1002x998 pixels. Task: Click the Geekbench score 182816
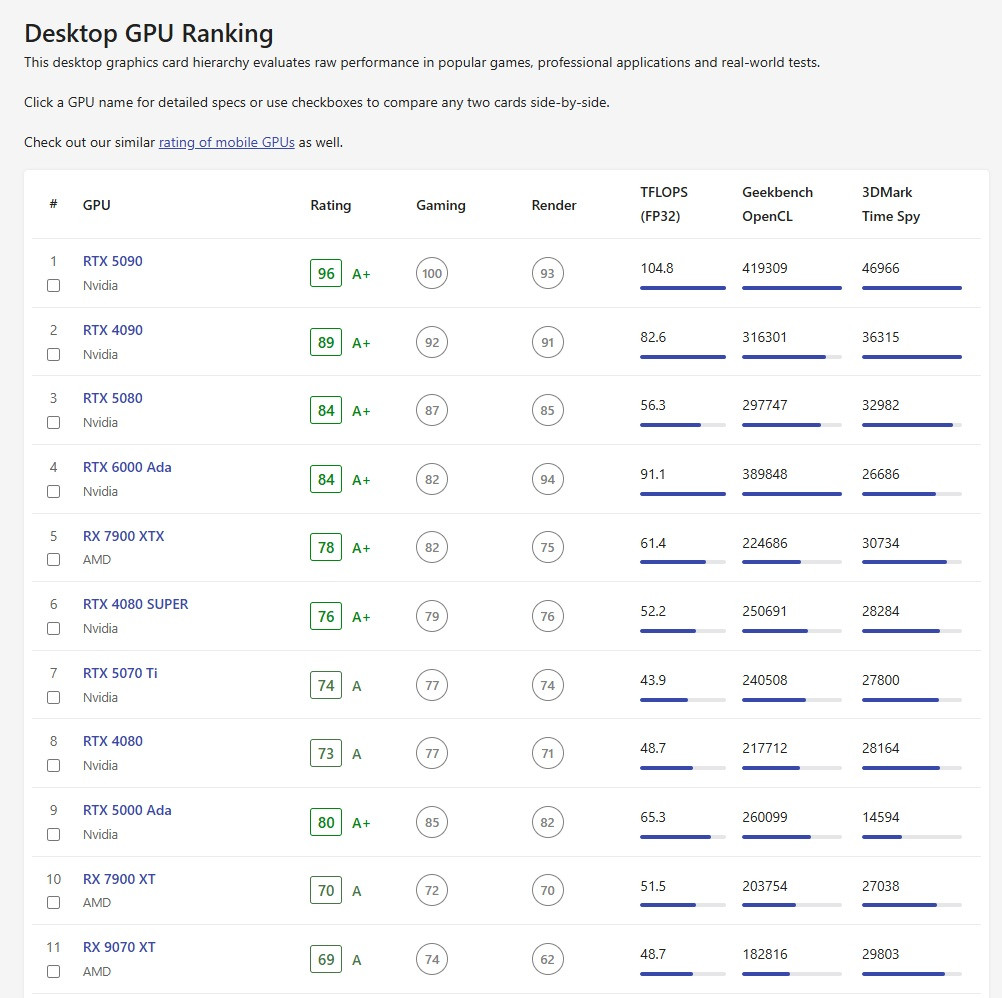(765, 955)
